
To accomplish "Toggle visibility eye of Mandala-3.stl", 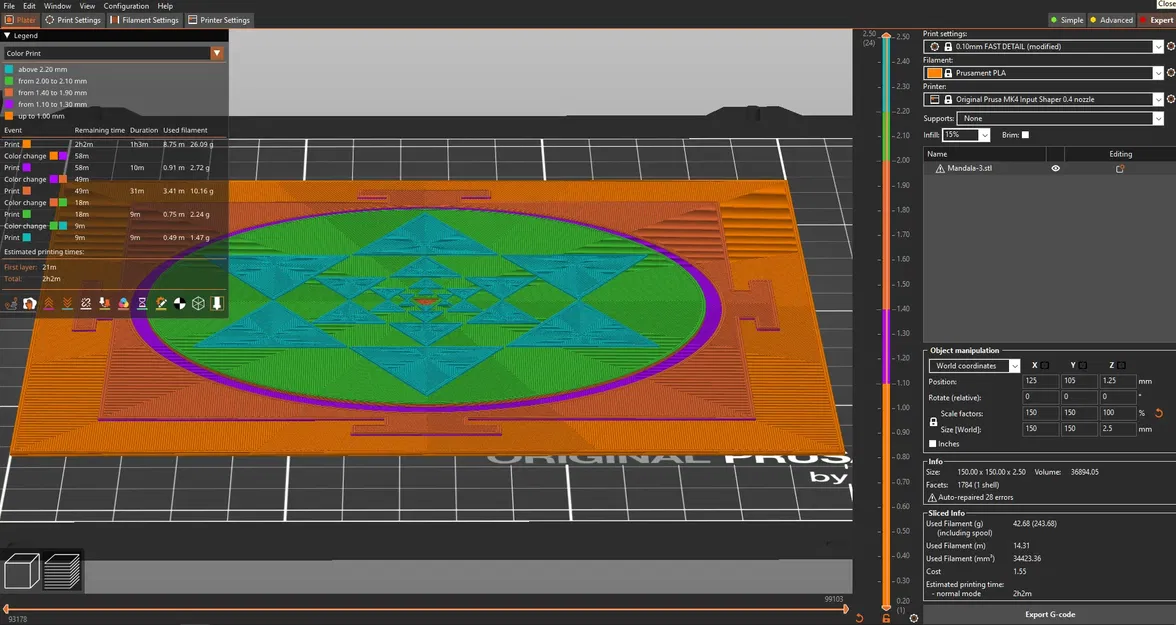I will point(1055,169).
